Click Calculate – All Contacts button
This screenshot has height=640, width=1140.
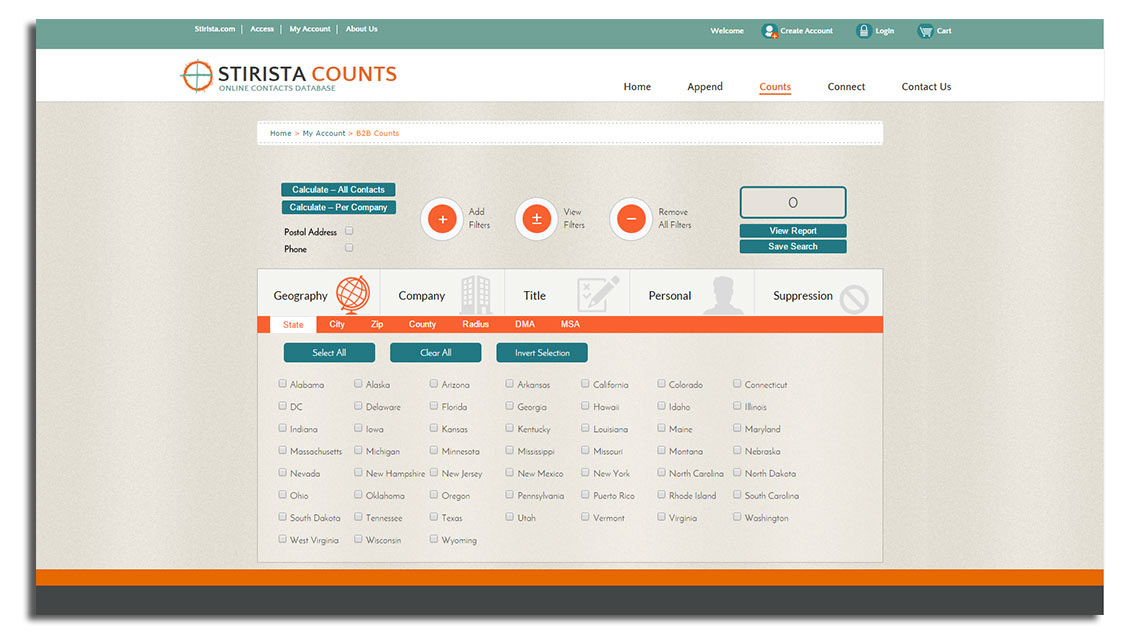pyautogui.click(x=338, y=190)
